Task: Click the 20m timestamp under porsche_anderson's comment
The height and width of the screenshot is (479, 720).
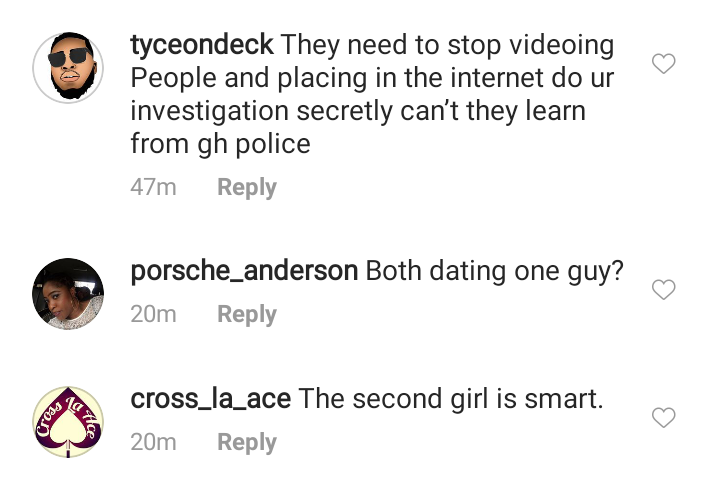Action: (153, 315)
